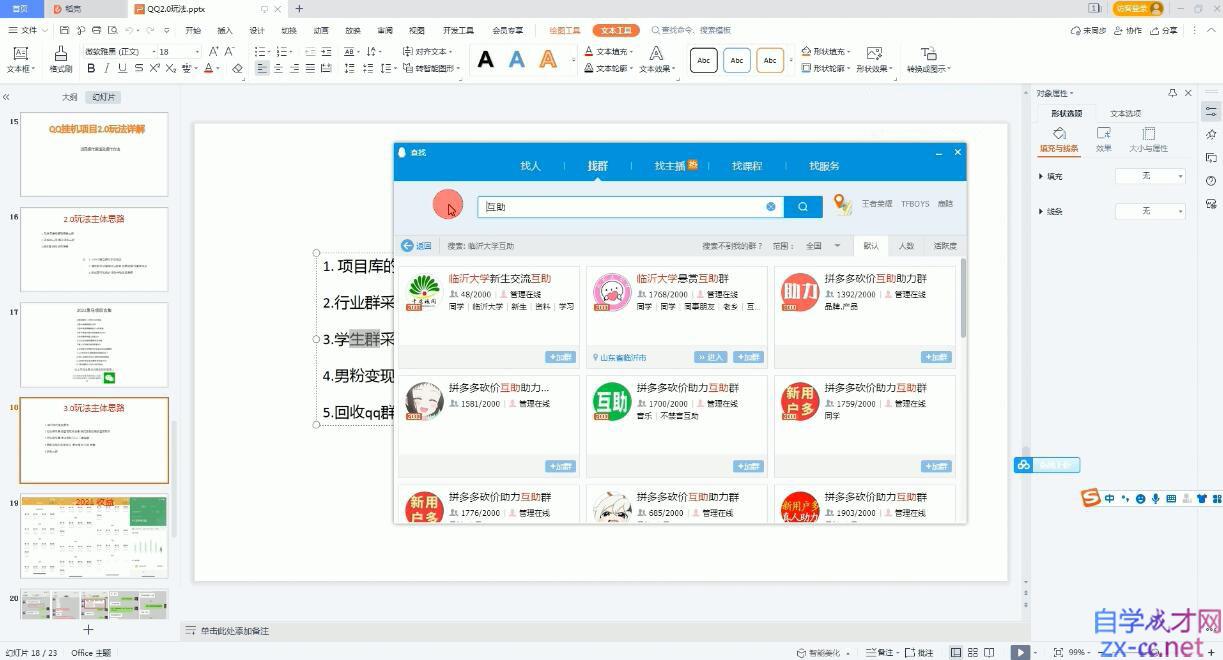Switch to 找课程 tab in QQ window
Image resolution: width=1223 pixels, height=660 pixels.
click(x=747, y=166)
